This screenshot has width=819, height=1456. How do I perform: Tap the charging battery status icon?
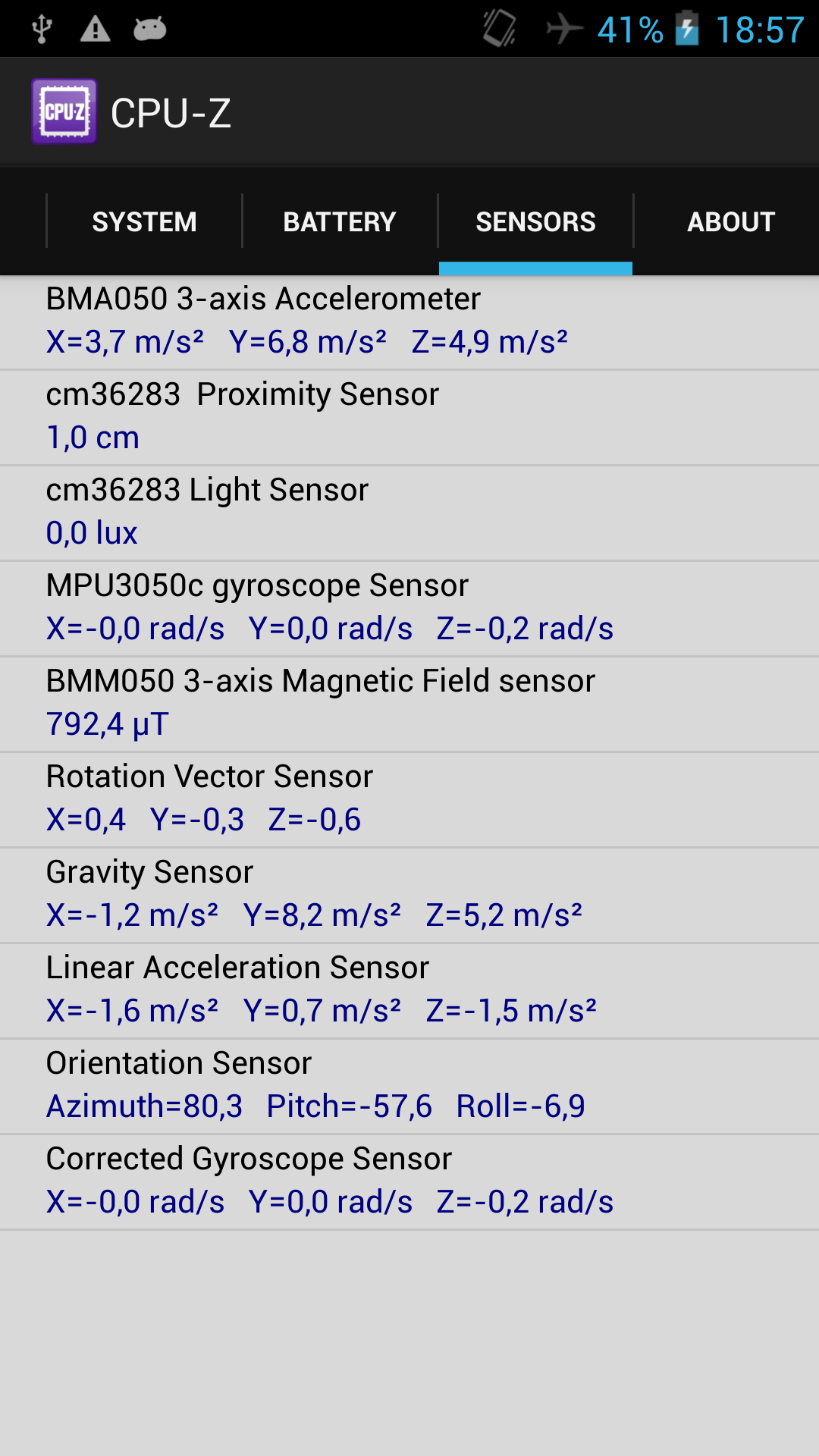pos(687,28)
